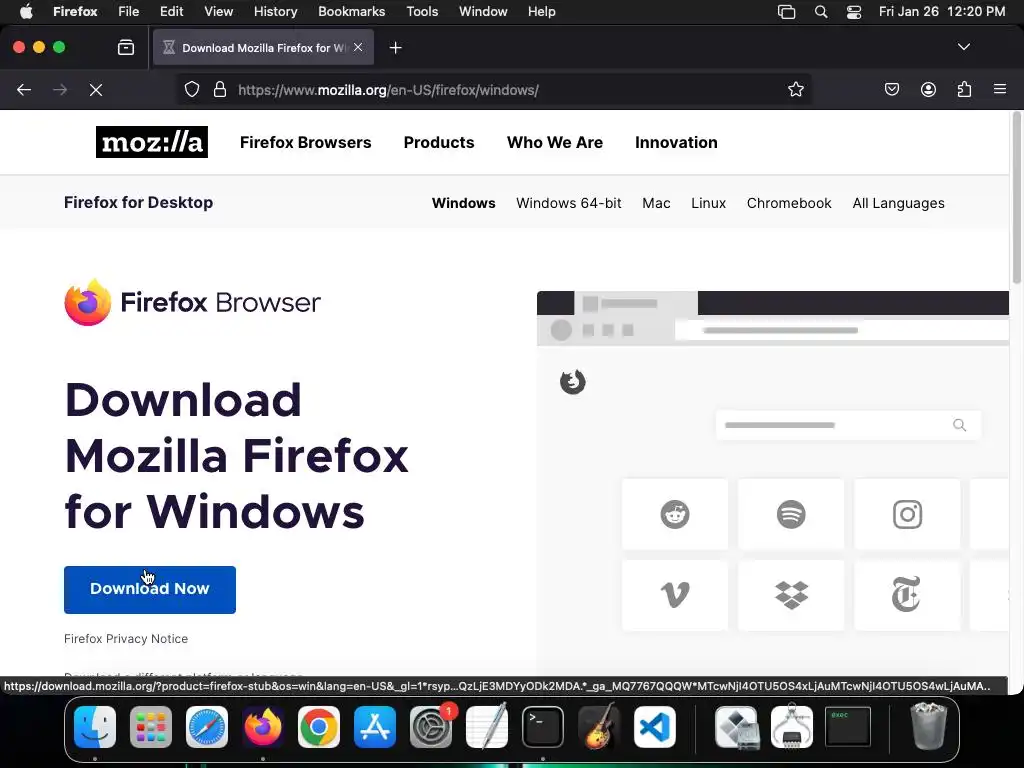
Task: Open System Settings from the dock
Action: 431,726
